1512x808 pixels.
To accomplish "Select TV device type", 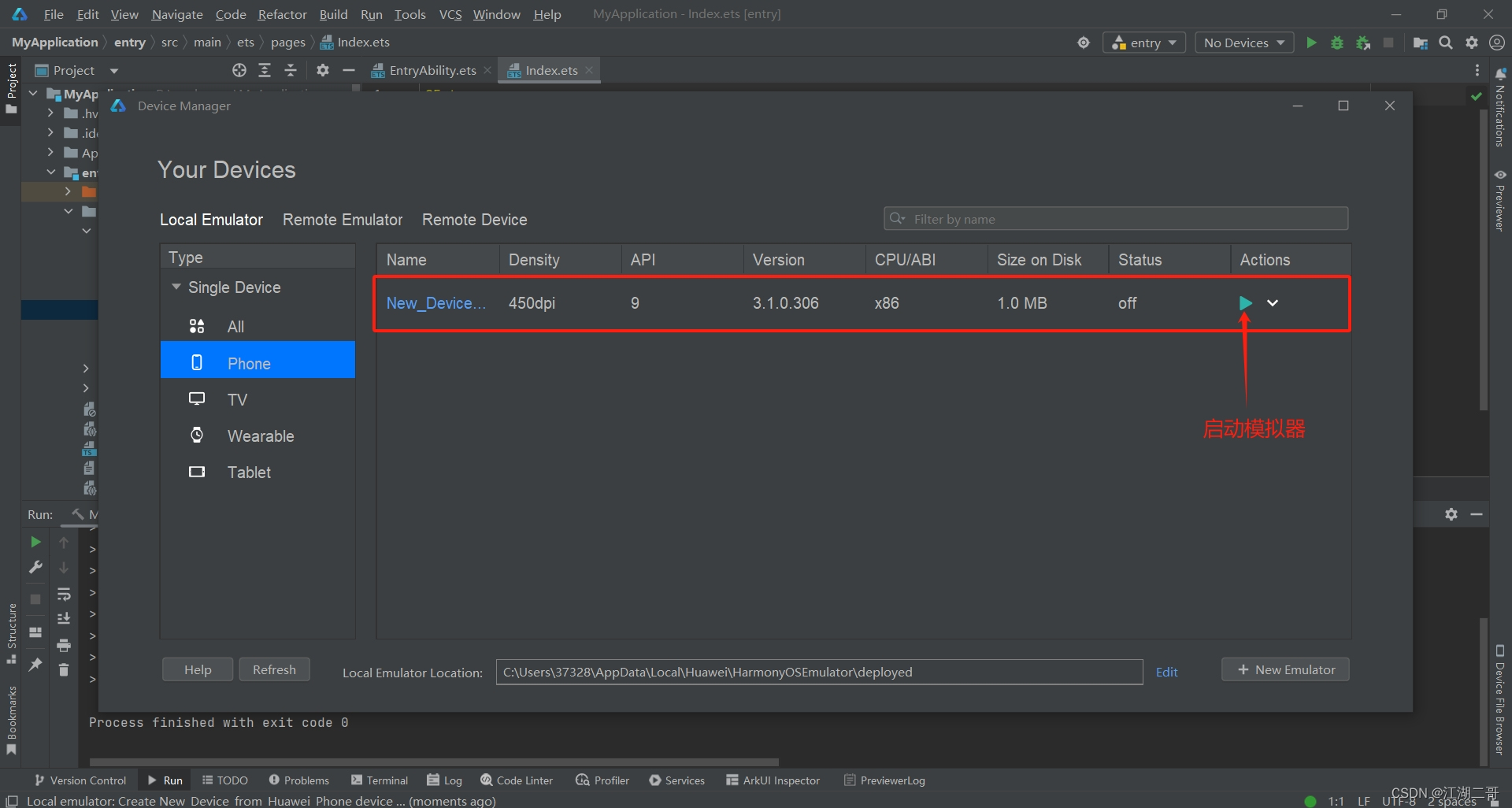I will pos(258,399).
